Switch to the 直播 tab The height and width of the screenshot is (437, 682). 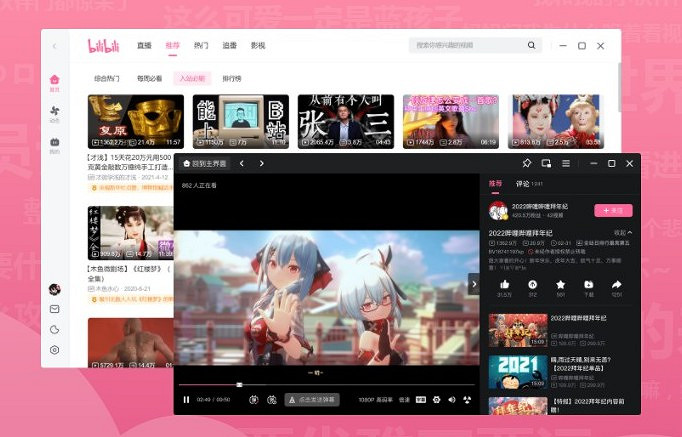click(144, 45)
